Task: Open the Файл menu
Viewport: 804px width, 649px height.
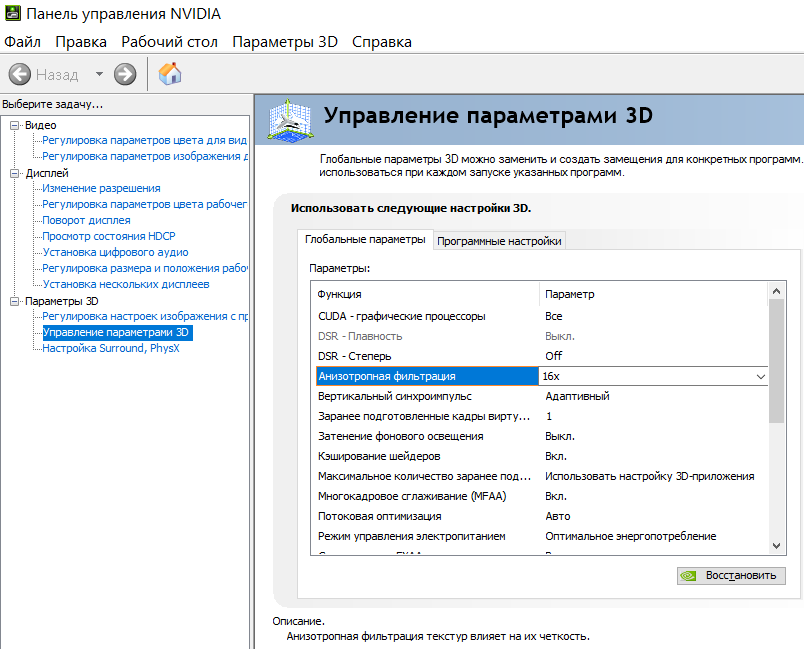Action: pos(21,42)
